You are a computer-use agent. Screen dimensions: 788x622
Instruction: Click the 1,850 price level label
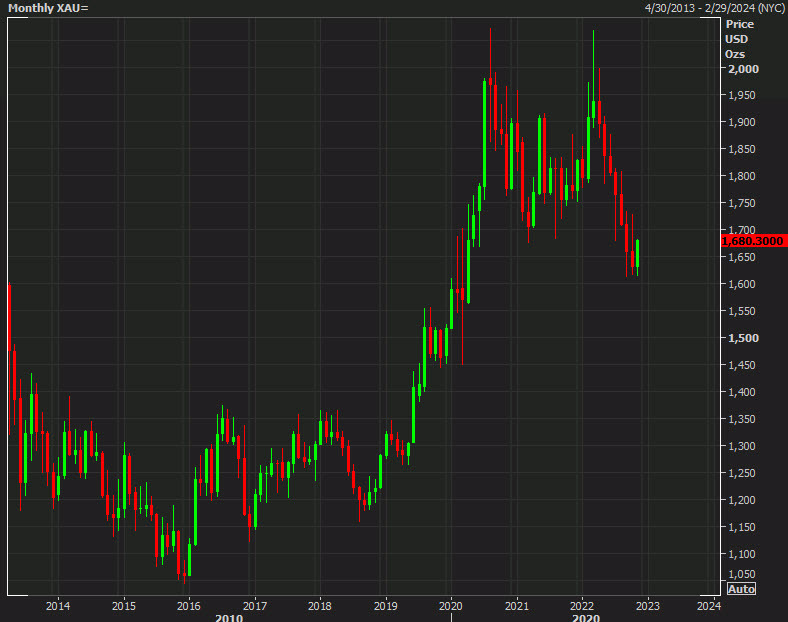pos(742,149)
